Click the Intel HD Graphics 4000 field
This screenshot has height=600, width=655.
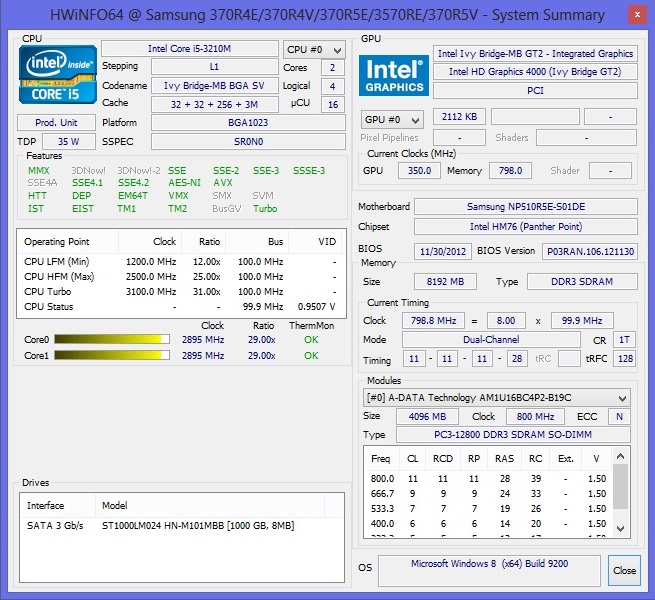535,71
